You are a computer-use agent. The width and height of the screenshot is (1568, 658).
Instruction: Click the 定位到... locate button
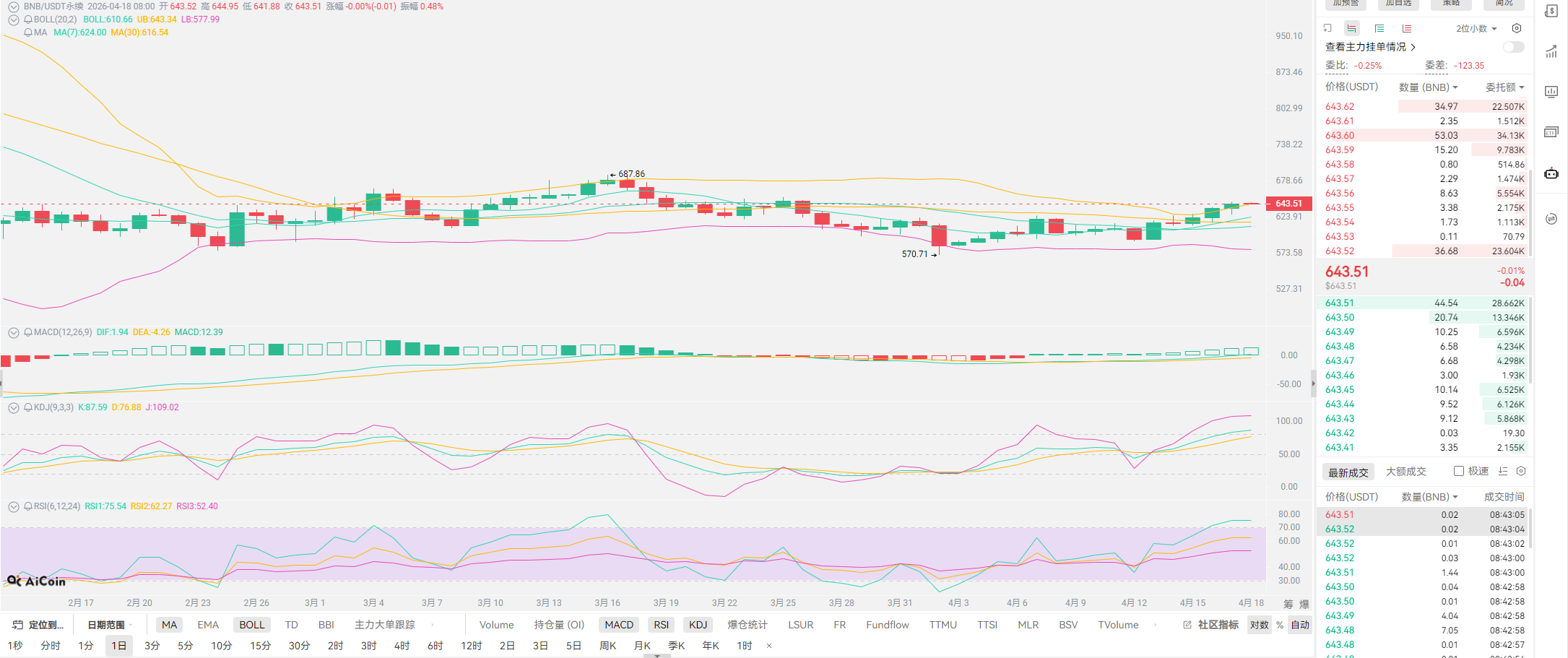[x=39, y=625]
